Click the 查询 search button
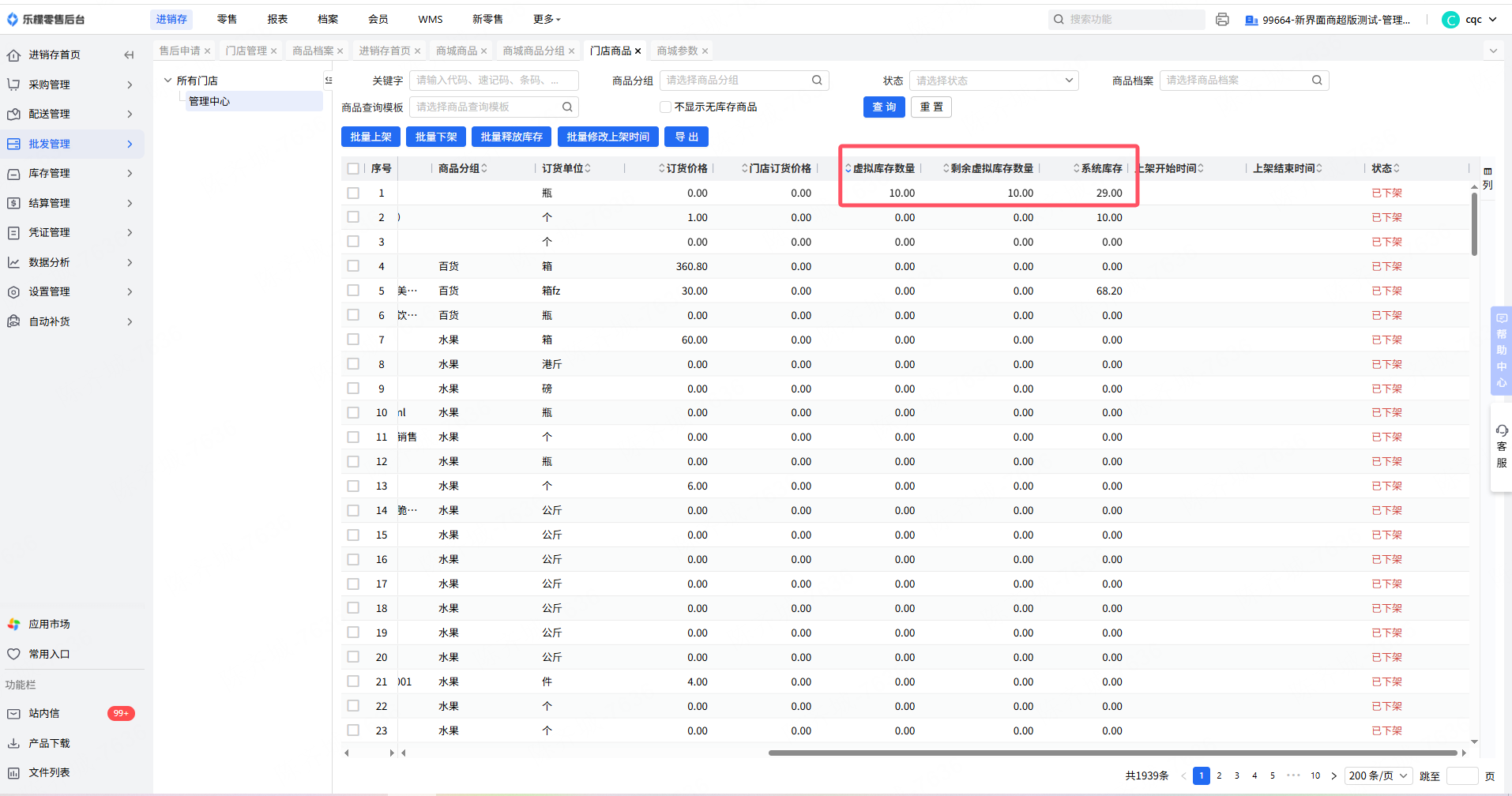The image size is (1512, 796). 883,107
